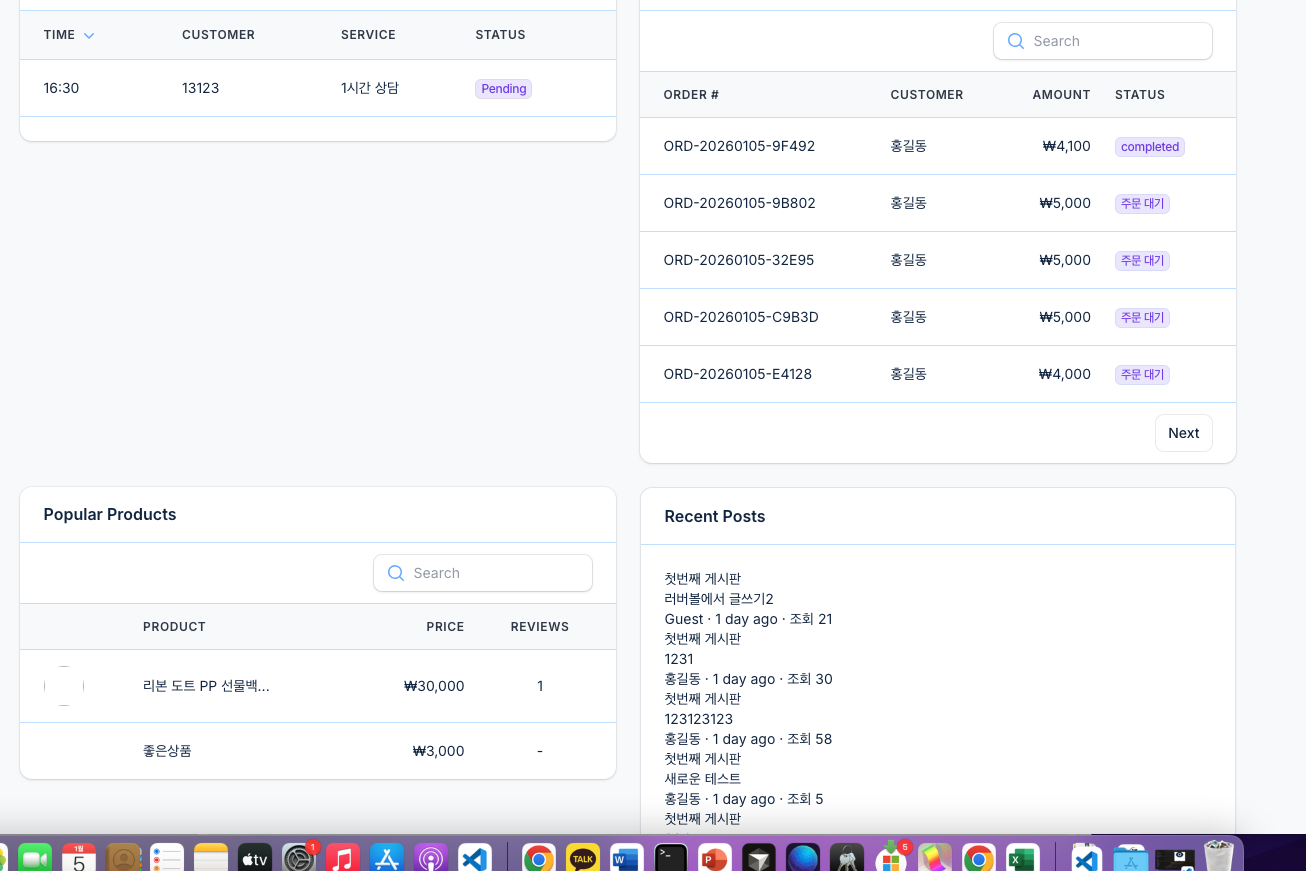This screenshot has width=1306, height=871.
Task: Open the 러버볼에서 글쓰기2 post
Action: click(719, 599)
